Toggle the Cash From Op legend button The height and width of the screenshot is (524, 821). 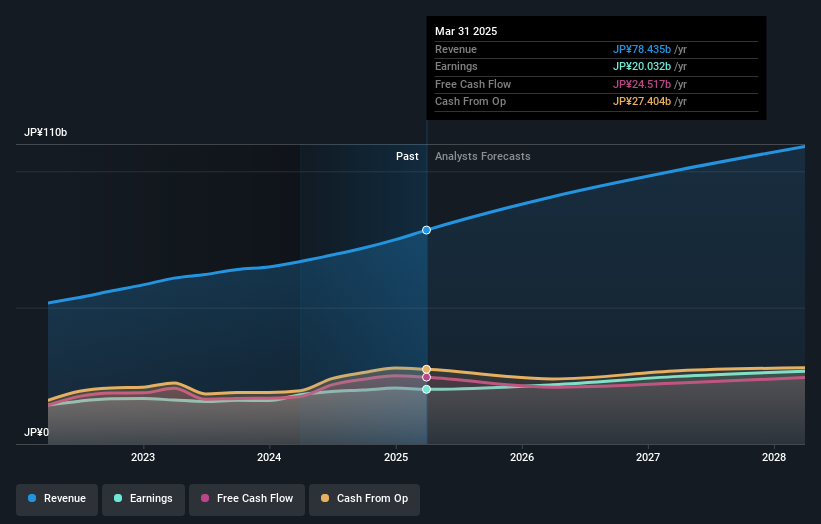point(364,499)
